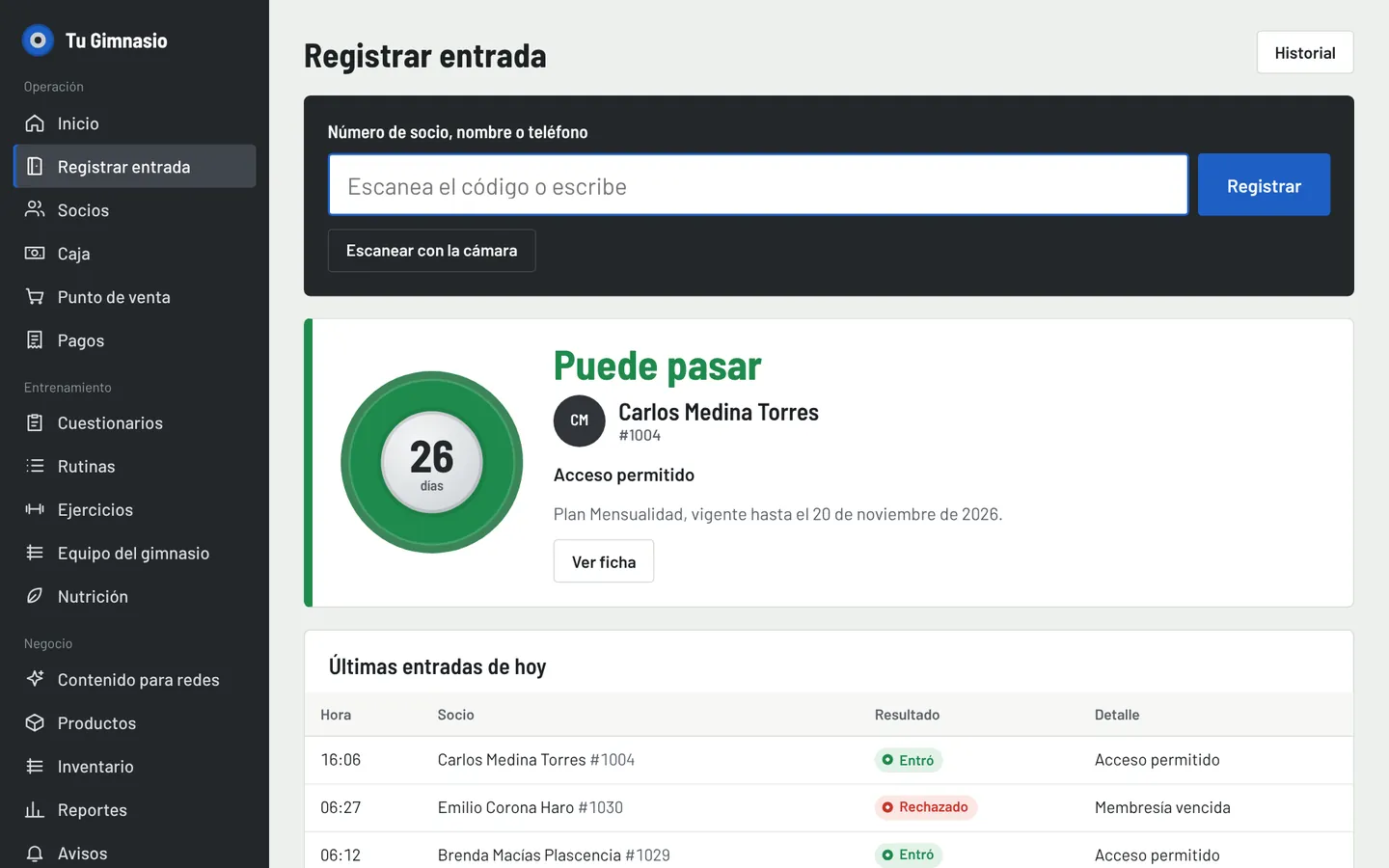Click the Socio column header

(x=455, y=715)
